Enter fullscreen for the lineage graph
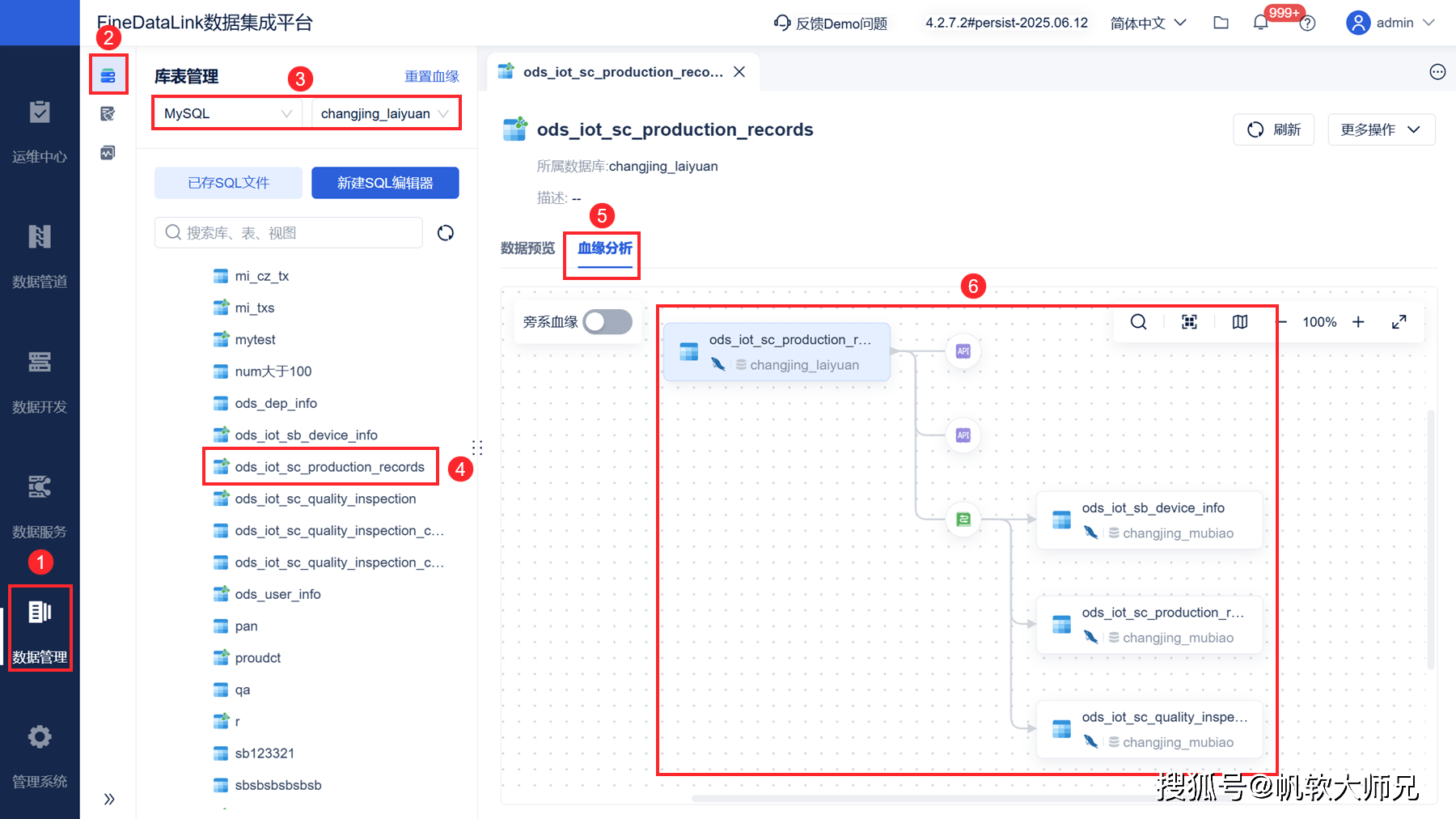This screenshot has width=1456, height=819. point(1399,322)
